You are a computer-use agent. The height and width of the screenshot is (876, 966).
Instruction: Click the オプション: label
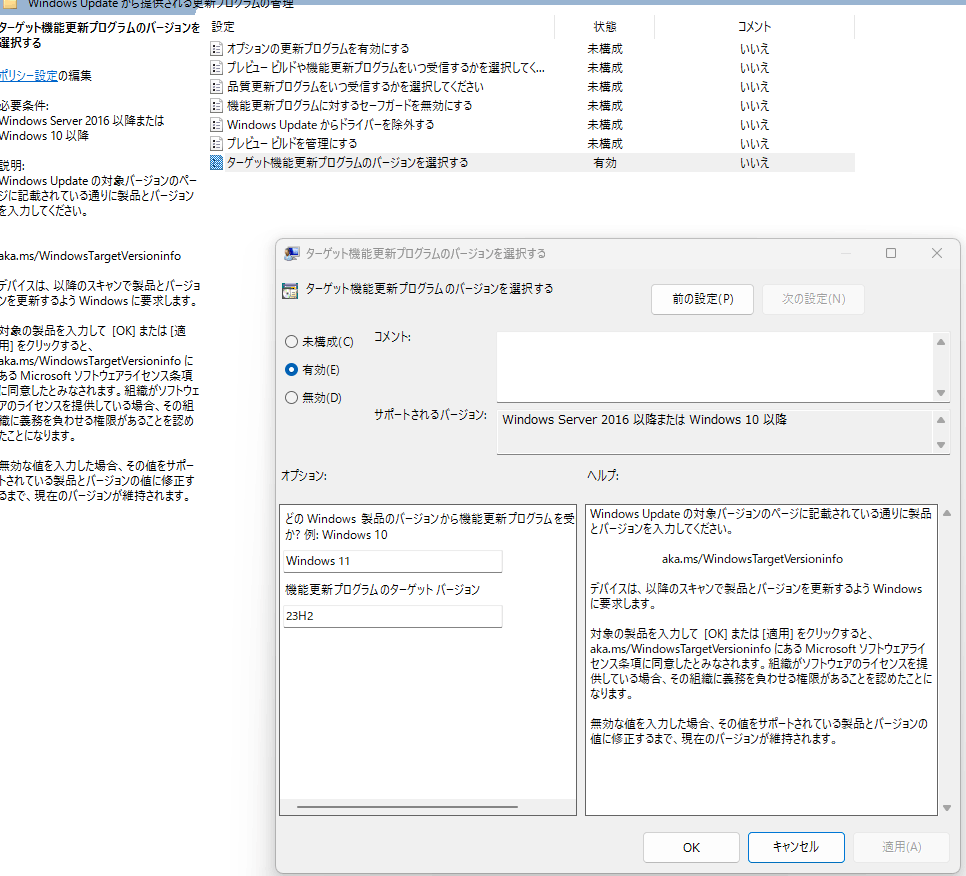point(304,476)
